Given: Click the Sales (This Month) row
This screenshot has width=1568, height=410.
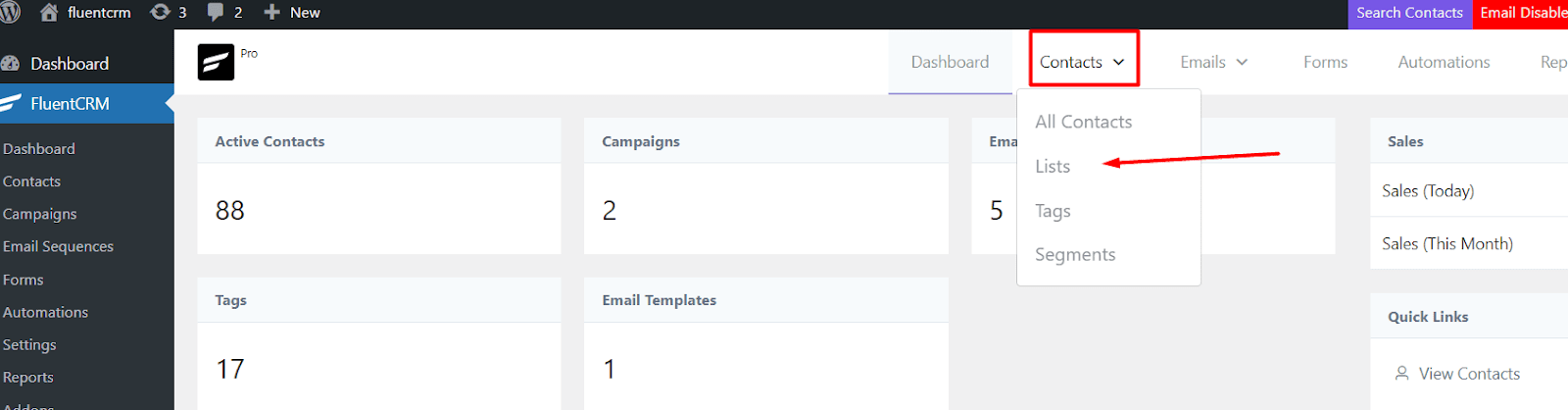Looking at the screenshot, I should (1470, 243).
